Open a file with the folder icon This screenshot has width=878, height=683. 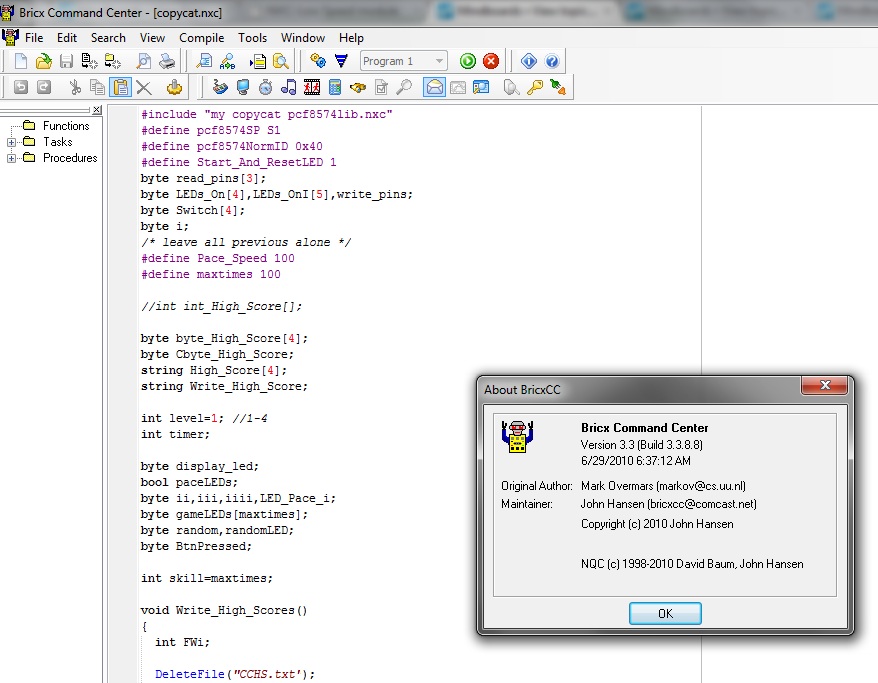[x=43, y=61]
